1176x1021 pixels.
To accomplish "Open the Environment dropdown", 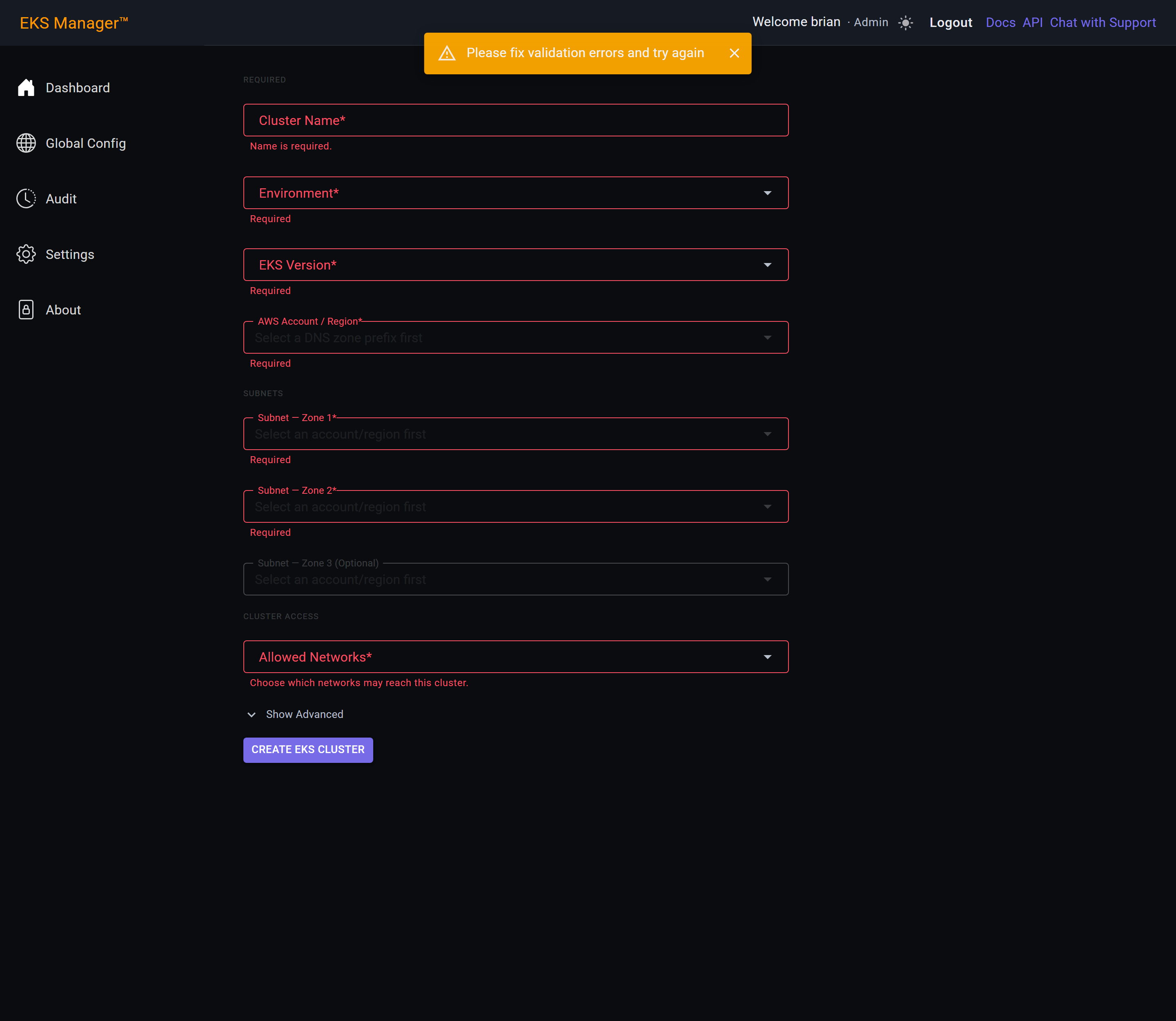I will [516, 193].
